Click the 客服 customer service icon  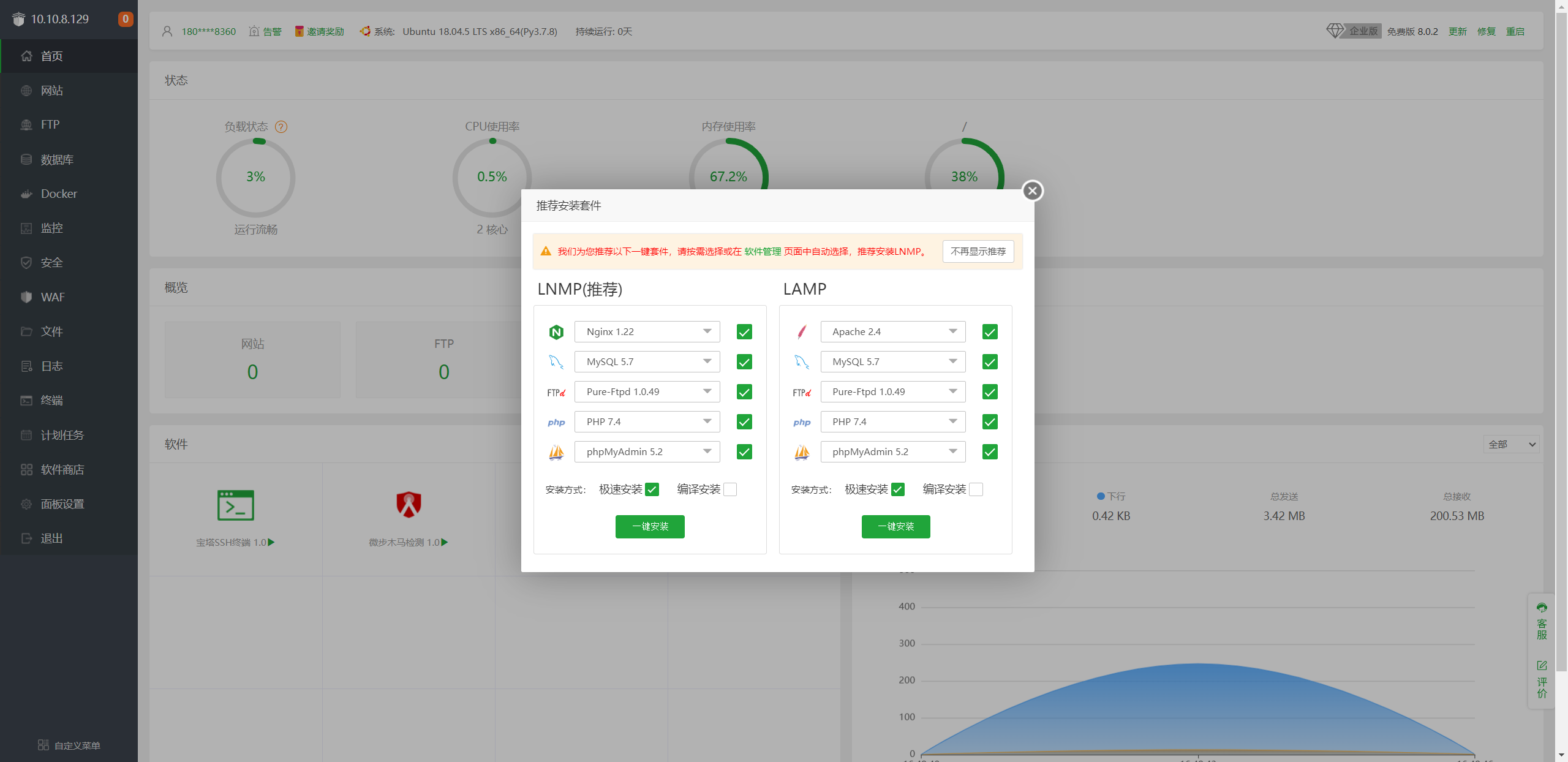pos(1542,608)
